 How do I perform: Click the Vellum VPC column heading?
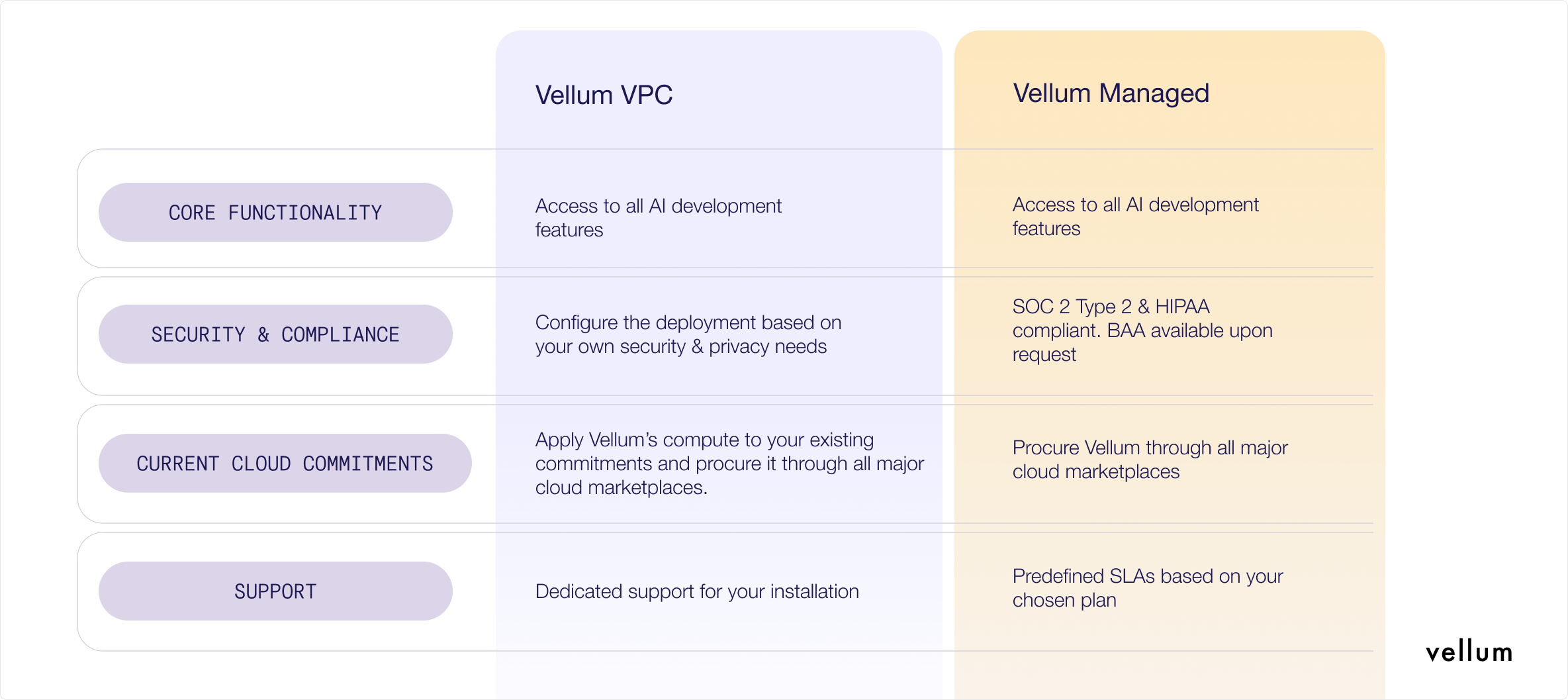(x=604, y=95)
